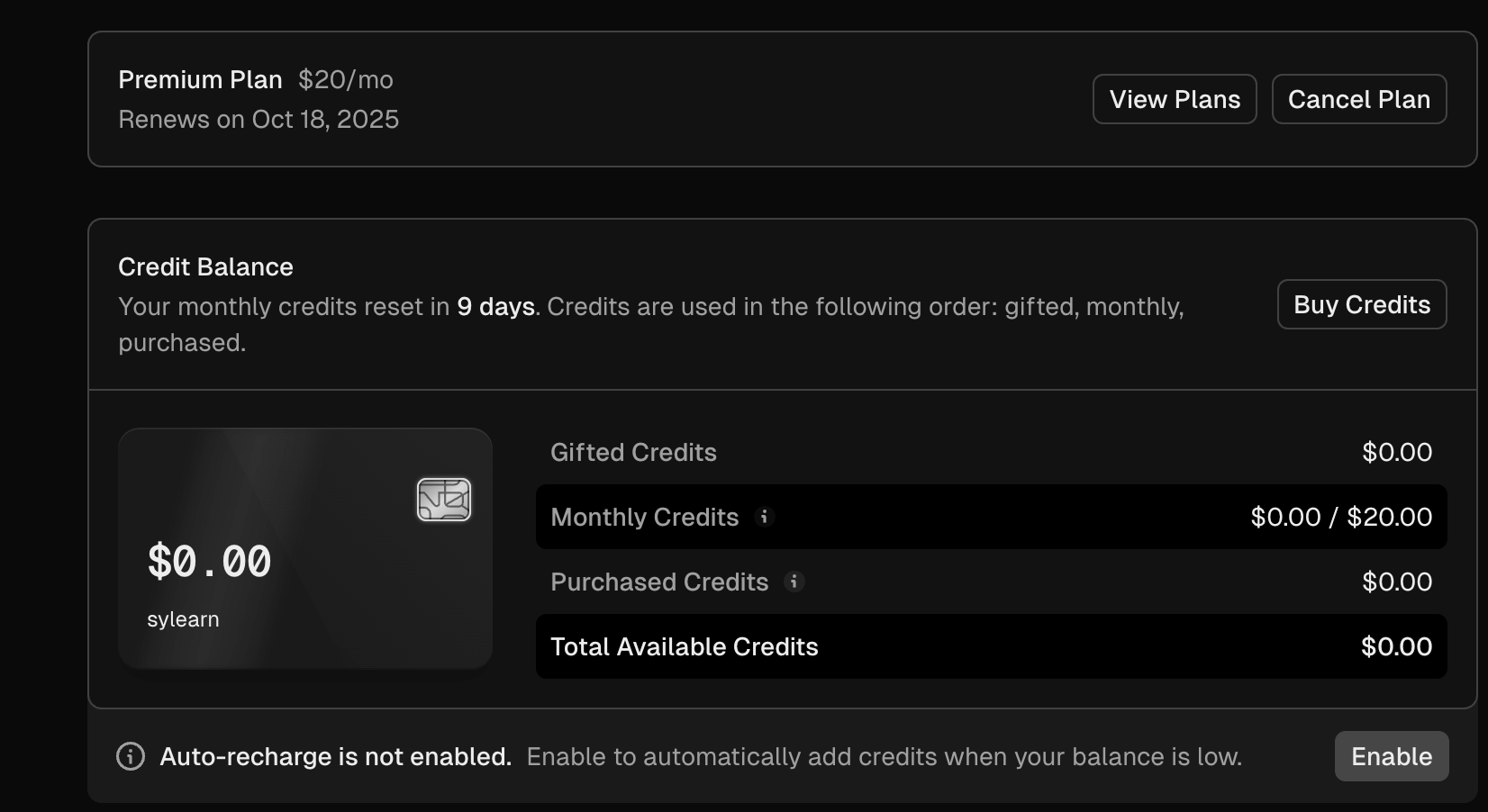Click the $0.00 balance on the card
Viewport: 1488px width, 812px height.
(209, 562)
